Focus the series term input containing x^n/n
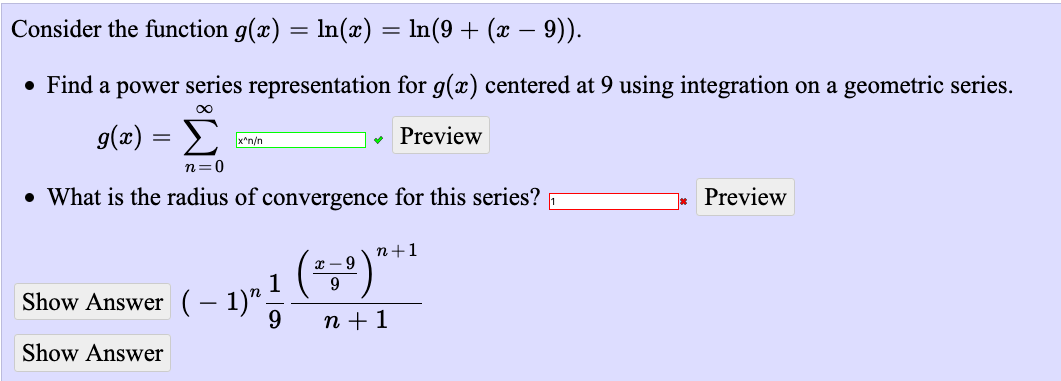 tap(300, 140)
